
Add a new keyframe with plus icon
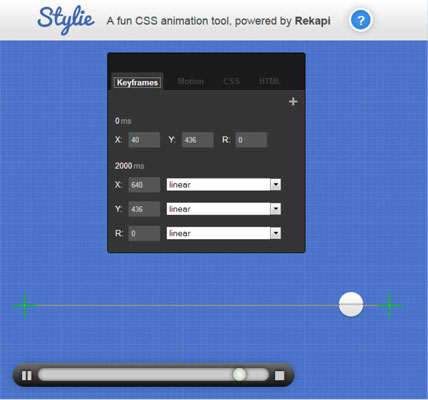tap(293, 102)
